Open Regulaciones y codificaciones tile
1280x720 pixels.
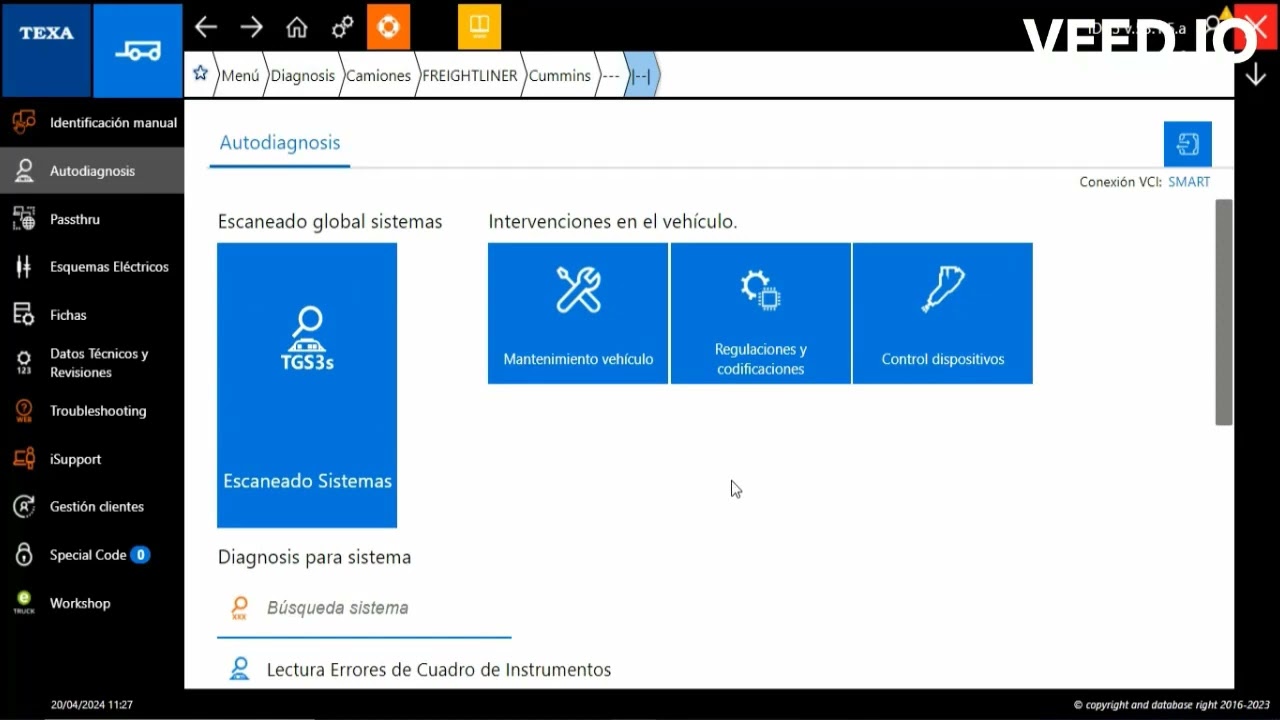tap(760, 313)
